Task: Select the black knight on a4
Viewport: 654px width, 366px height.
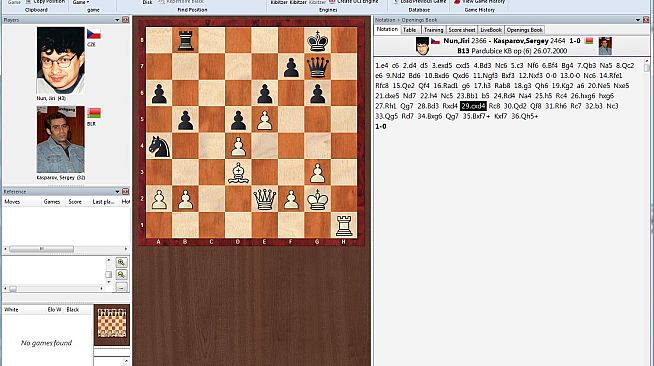Action: 159,146
